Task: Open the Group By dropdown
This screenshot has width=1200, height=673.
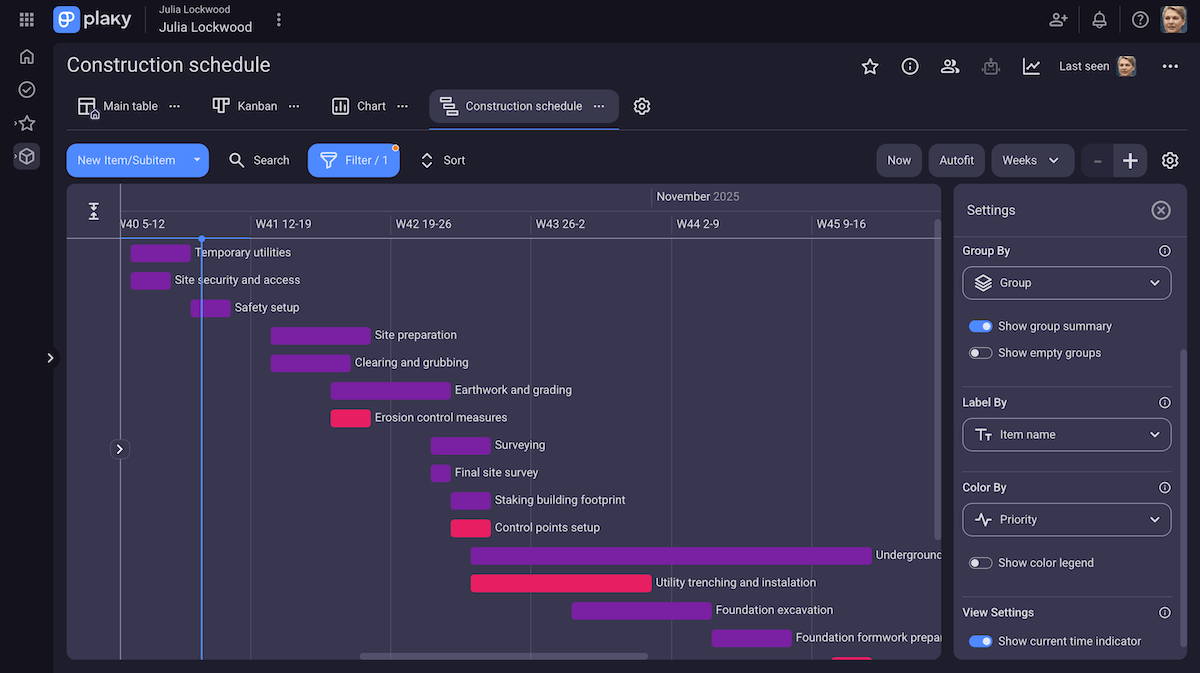Action: [x=1066, y=283]
